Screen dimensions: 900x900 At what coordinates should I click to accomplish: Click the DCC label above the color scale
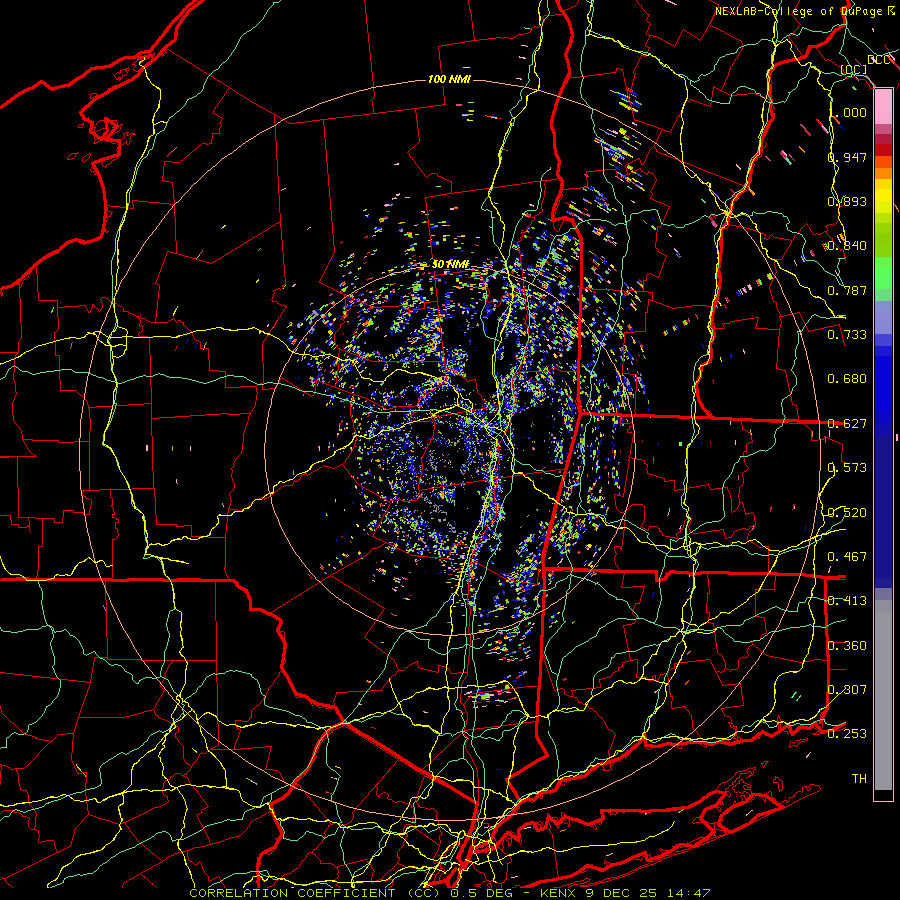878,60
